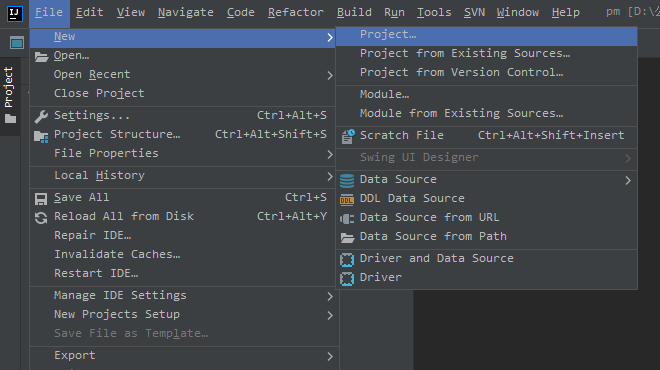Click the Data Source database icon
The width and height of the screenshot is (660, 370).
[347, 181]
